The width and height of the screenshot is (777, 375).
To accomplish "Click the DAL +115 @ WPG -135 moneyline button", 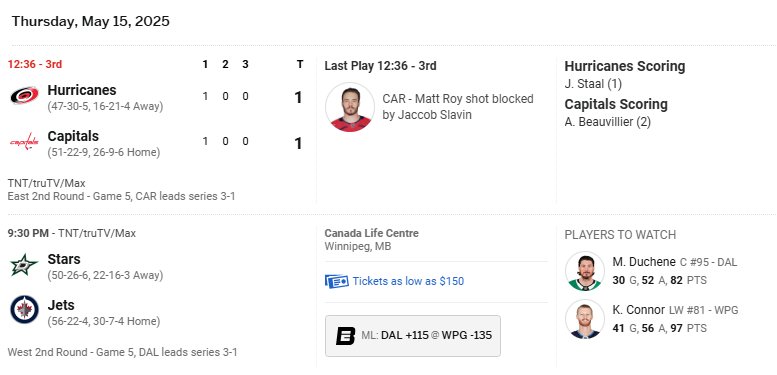I will pos(413,336).
